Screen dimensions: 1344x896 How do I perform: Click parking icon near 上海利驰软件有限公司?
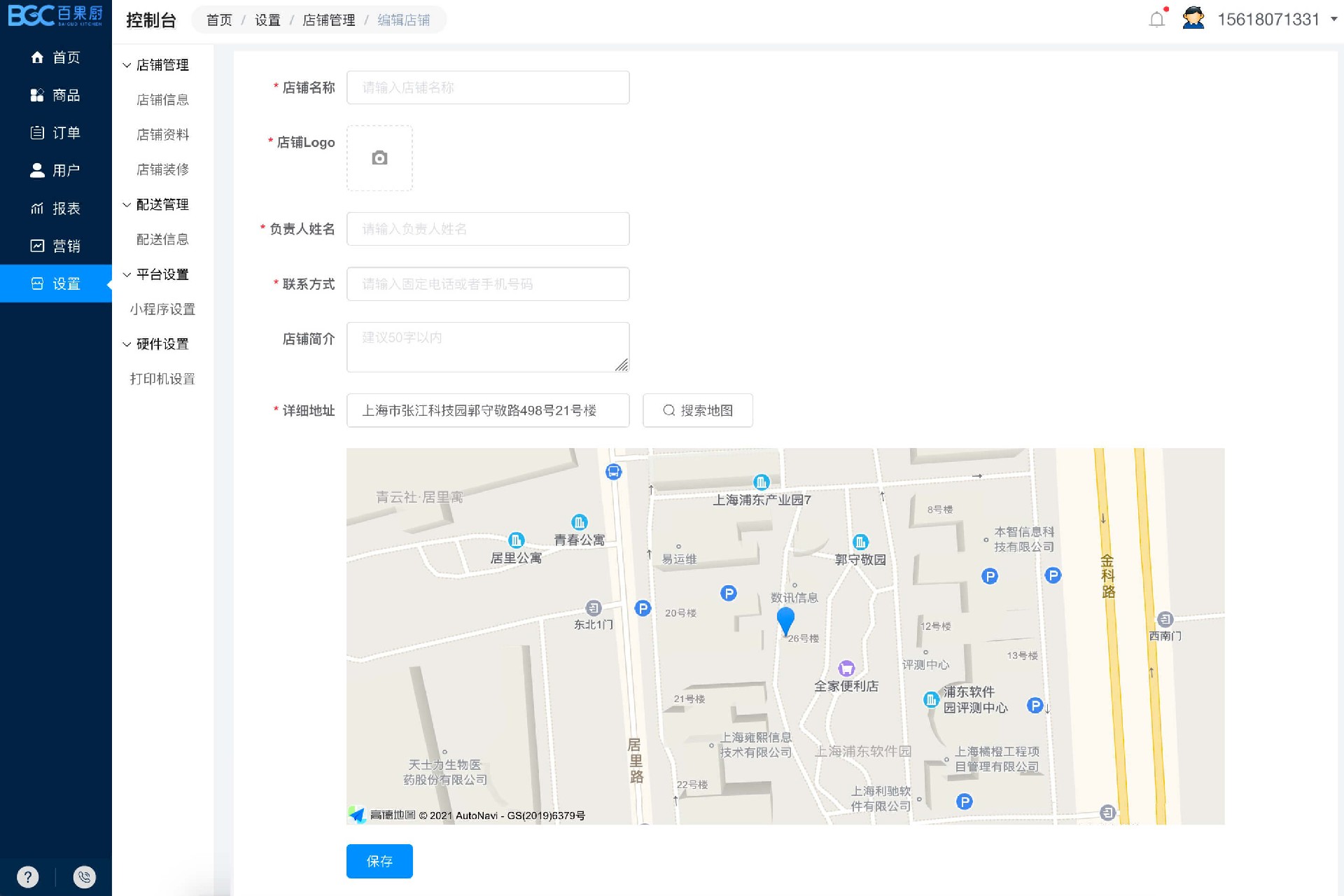[x=965, y=801]
